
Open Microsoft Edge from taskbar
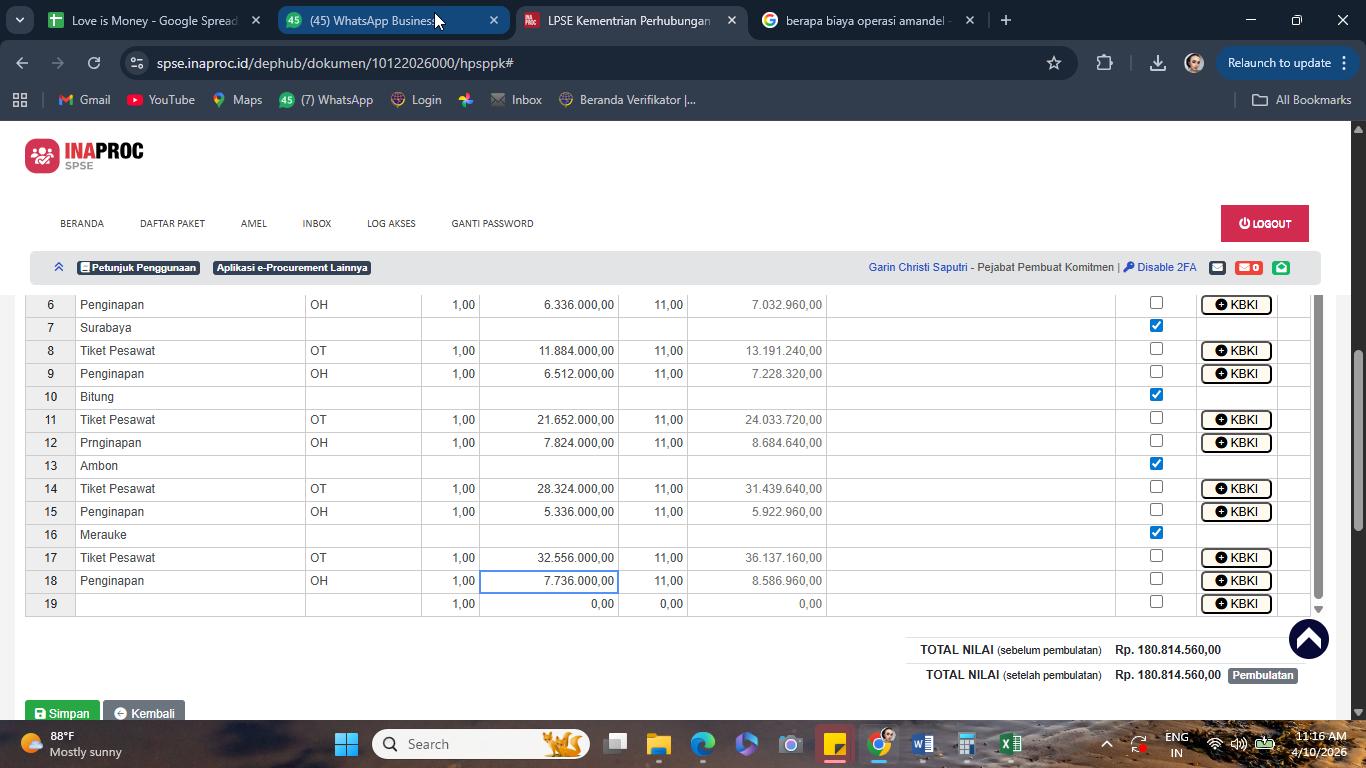click(702, 744)
